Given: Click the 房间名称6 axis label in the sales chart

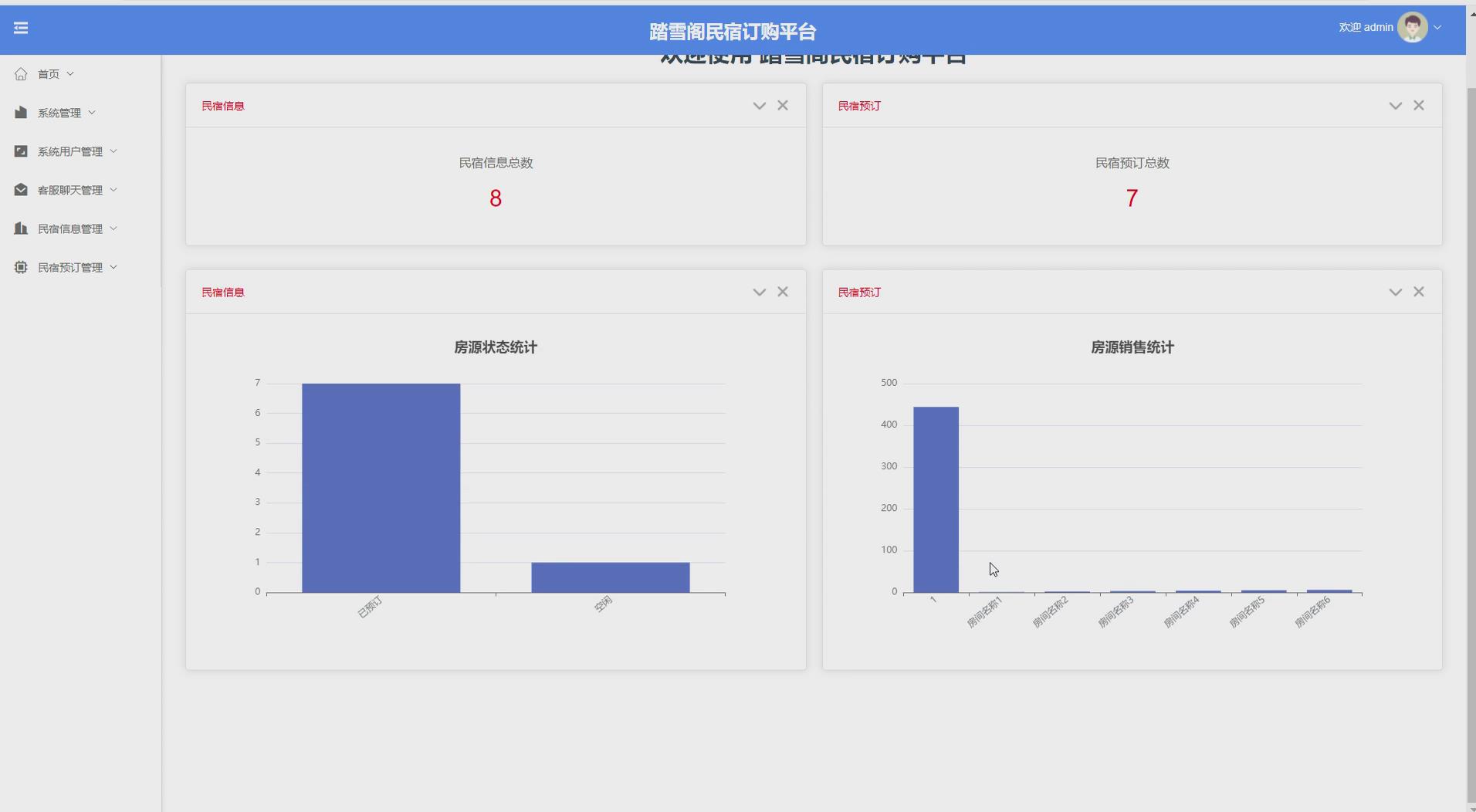Looking at the screenshot, I should [x=1313, y=611].
